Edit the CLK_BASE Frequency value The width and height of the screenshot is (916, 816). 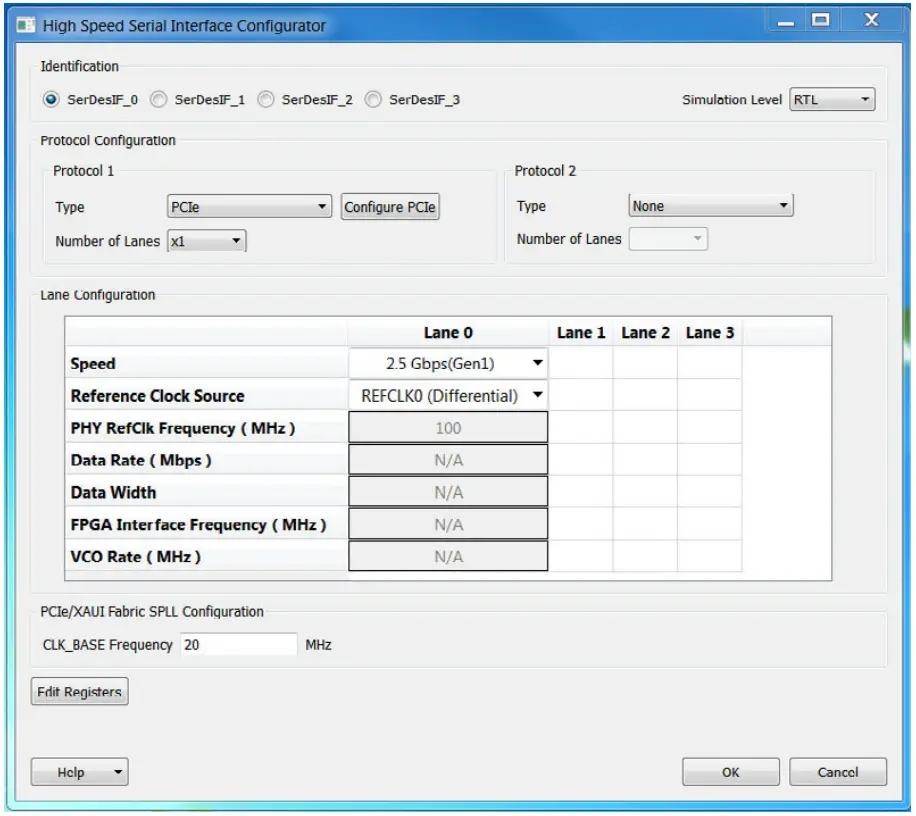click(x=238, y=644)
